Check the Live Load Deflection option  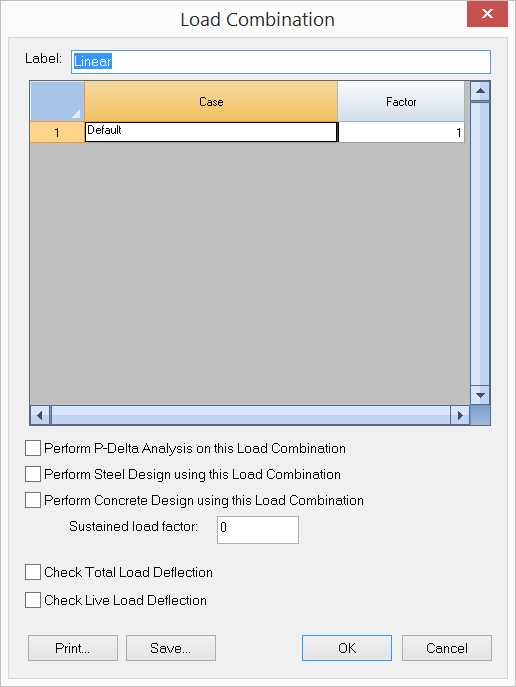click(x=33, y=600)
